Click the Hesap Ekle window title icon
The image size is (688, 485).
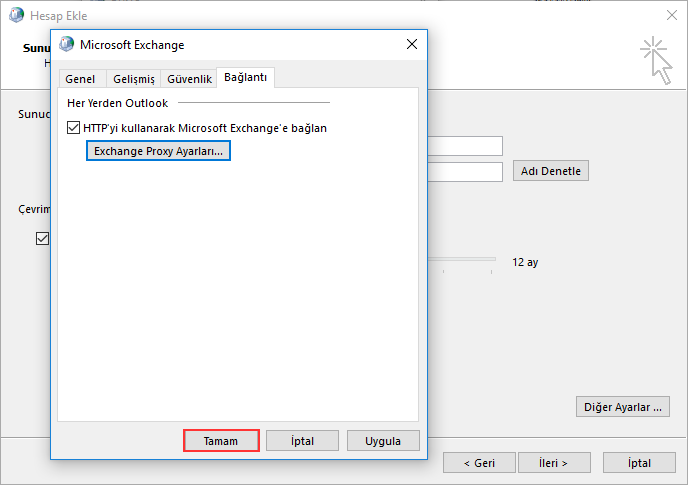pyautogui.click(x=16, y=14)
